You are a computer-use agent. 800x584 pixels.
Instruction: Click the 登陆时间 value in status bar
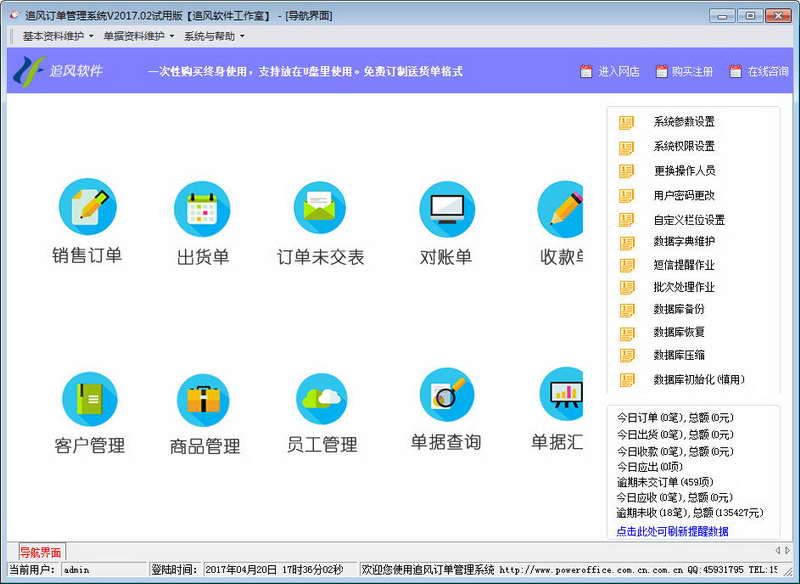[x=280, y=570]
